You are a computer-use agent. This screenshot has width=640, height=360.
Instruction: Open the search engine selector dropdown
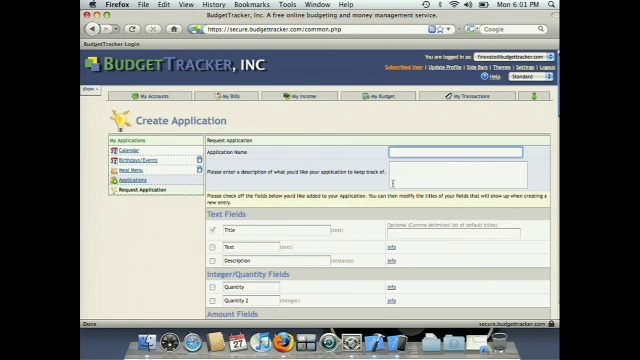[x=472, y=29]
